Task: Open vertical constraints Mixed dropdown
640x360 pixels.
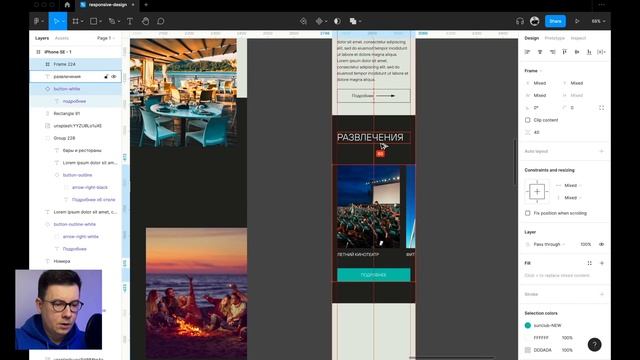Action: [573, 198]
